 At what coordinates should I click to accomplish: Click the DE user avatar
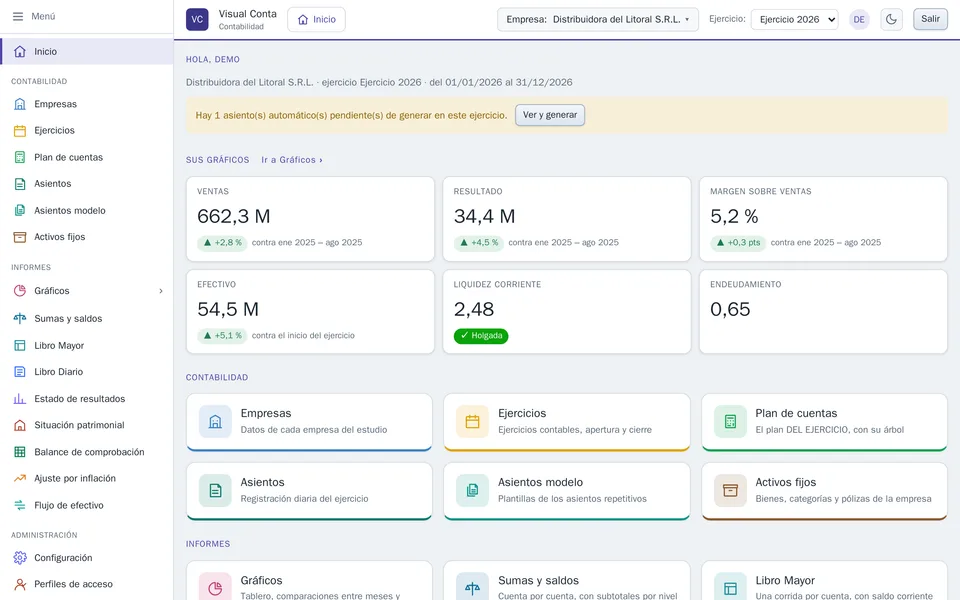tap(859, 20)
